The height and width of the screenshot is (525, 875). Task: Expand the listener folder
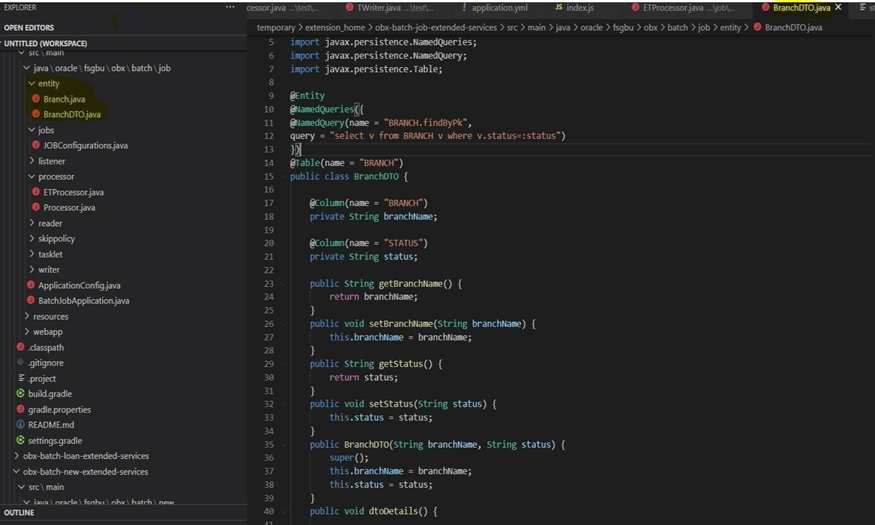(x=31, y=161)
